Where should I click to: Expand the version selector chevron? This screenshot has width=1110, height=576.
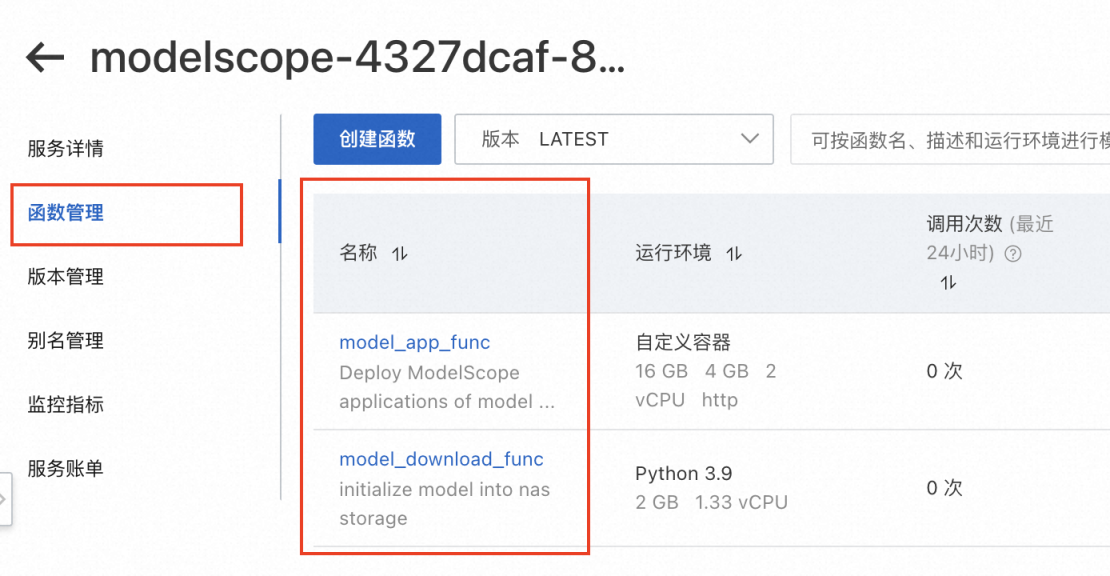[750, 139]
